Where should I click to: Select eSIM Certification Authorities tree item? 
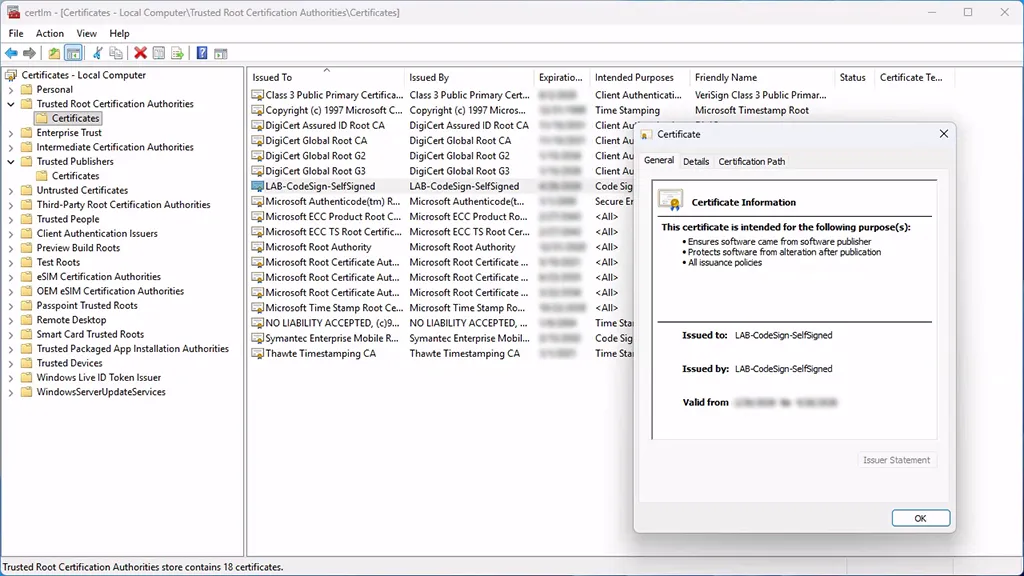[98, 276]
